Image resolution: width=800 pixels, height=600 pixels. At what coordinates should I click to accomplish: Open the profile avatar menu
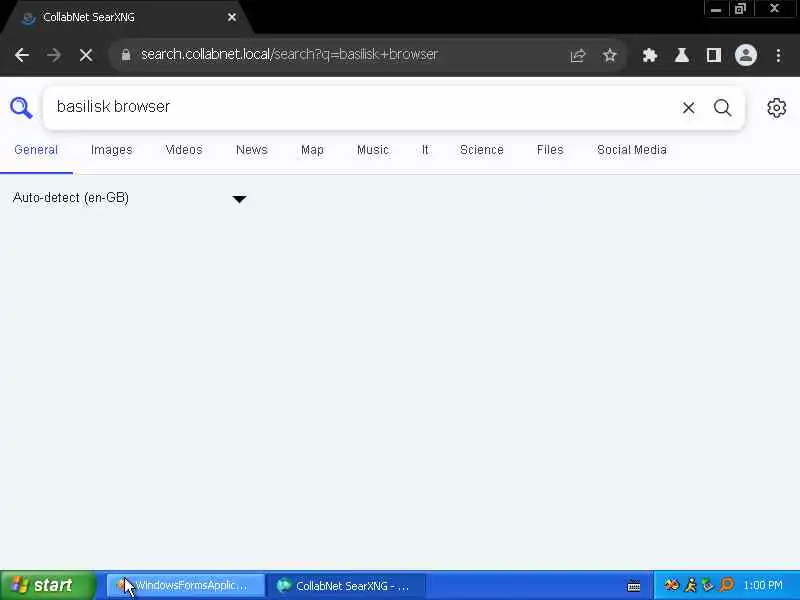(745, 55)
